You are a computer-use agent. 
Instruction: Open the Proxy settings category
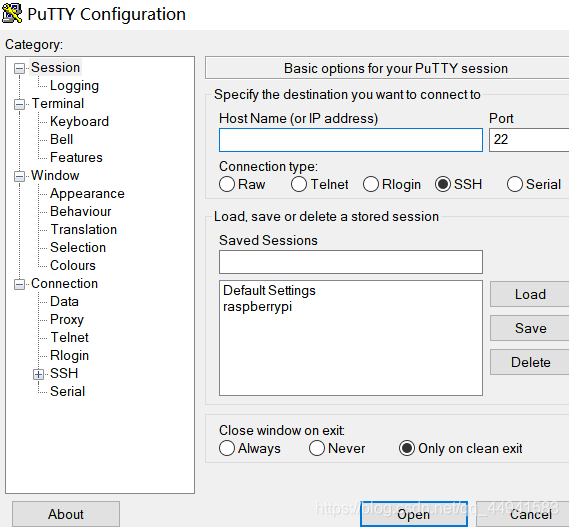pyautogui.click(x=67, y=319)
